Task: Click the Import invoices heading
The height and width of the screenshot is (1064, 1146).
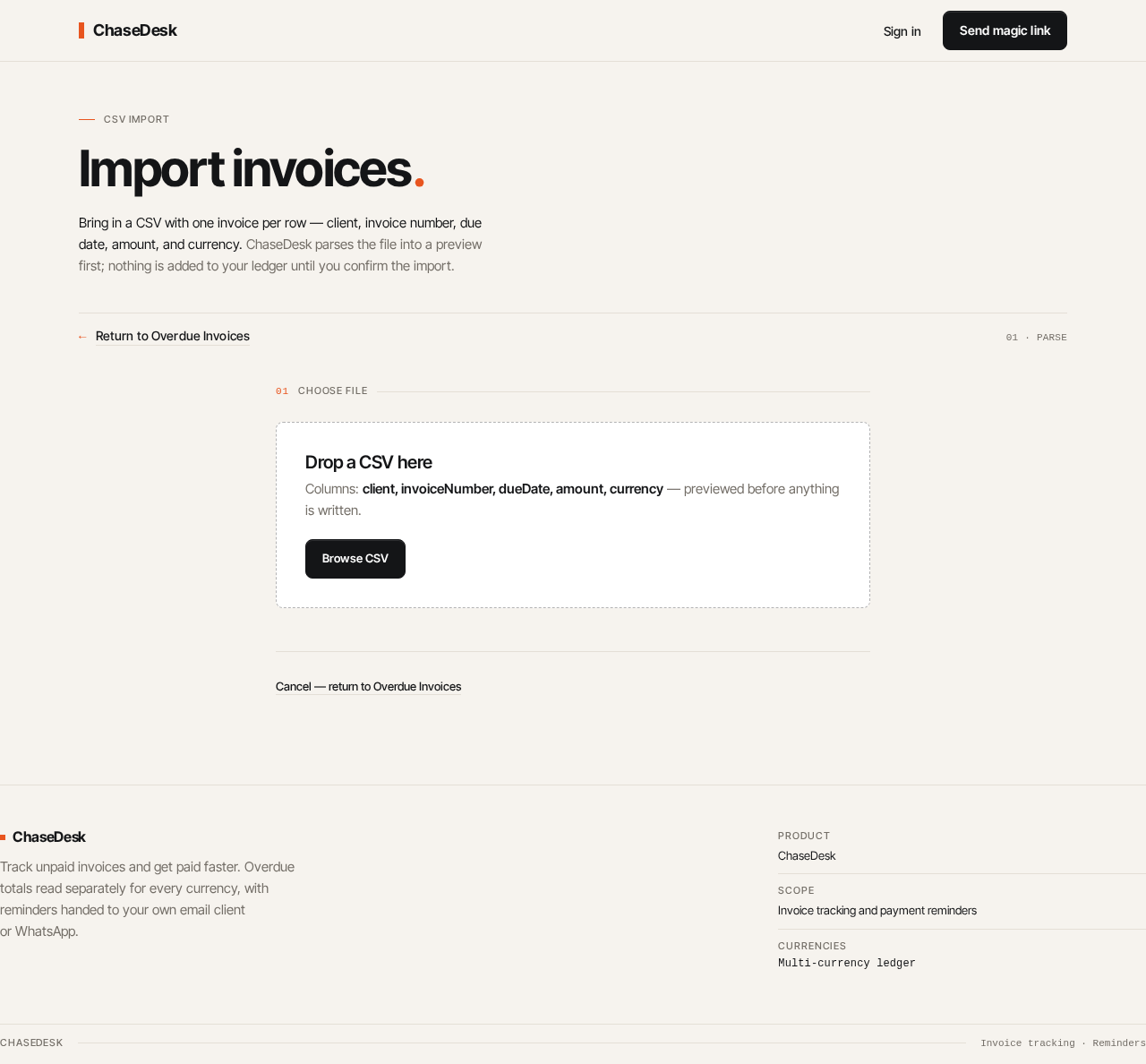Action: tap(252, 168)
